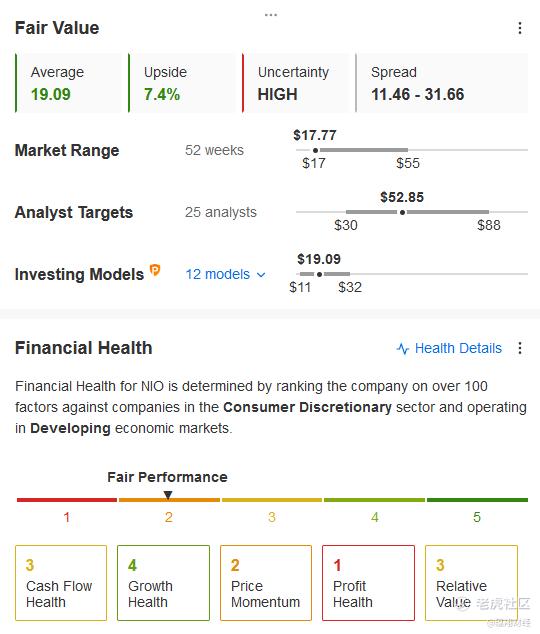Select the Growth Health card

click(x=163, y=583)
